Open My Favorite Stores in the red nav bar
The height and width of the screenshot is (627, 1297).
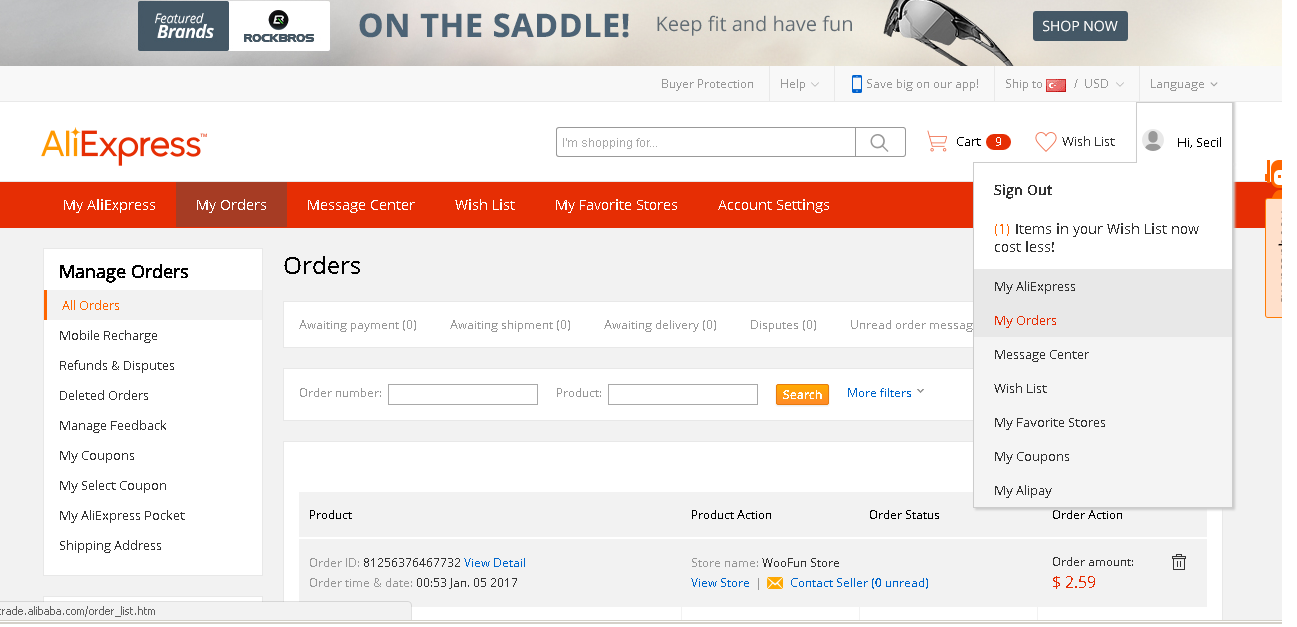point(616,205)
